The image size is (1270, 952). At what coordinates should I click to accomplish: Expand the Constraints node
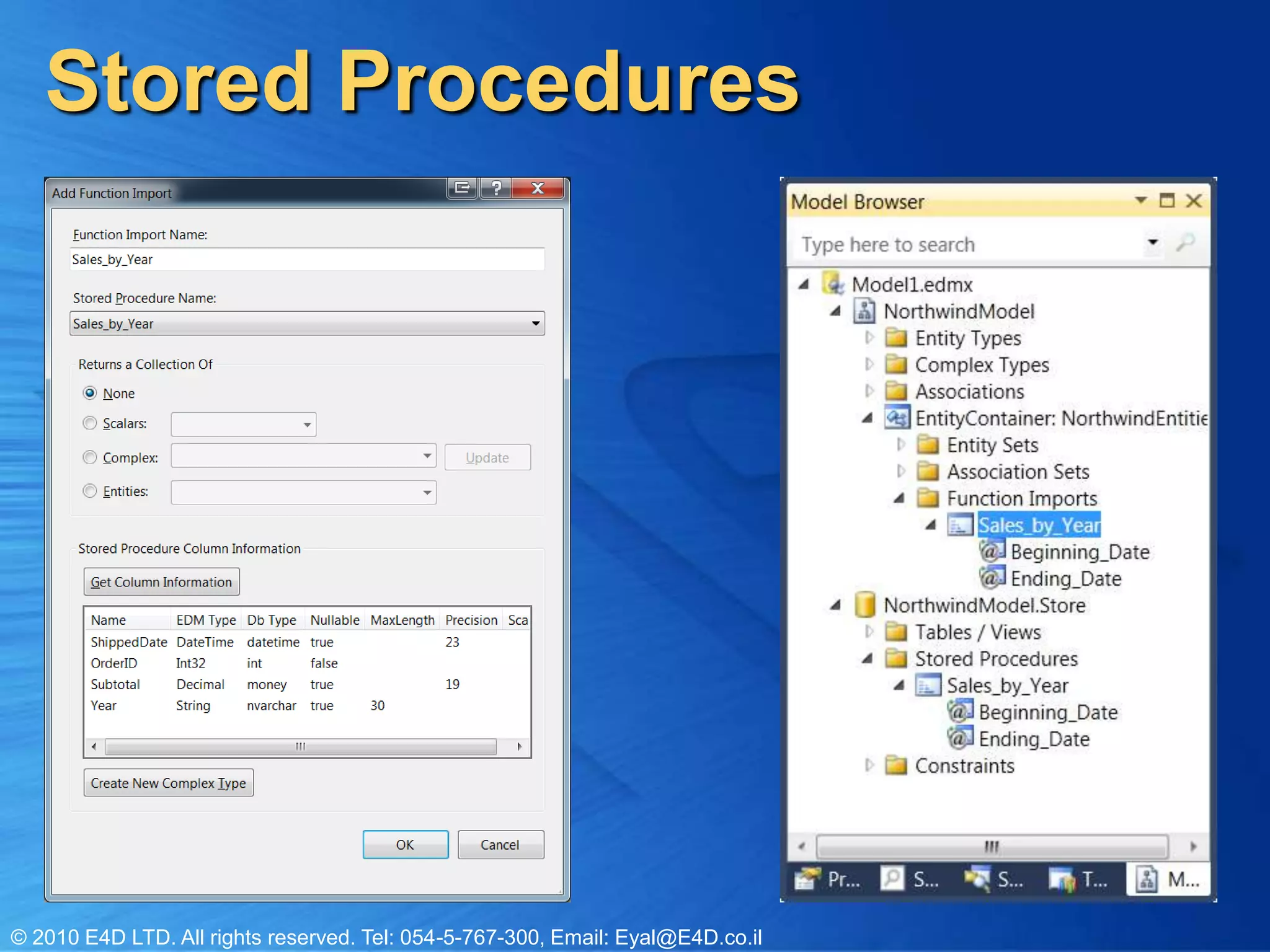(x=869, y=765)
